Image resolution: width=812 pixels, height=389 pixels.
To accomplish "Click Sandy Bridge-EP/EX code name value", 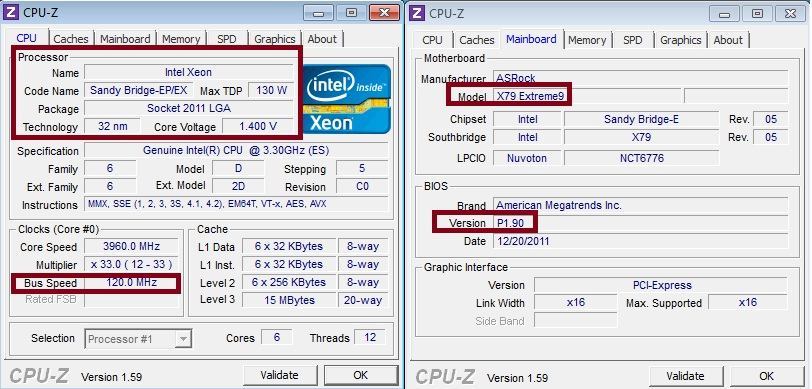I will (x=138, y=90).
